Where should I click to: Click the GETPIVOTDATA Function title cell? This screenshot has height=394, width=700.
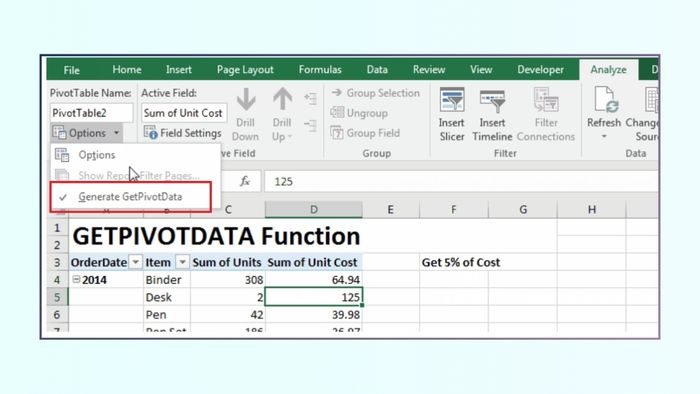[x=216, y=236]
